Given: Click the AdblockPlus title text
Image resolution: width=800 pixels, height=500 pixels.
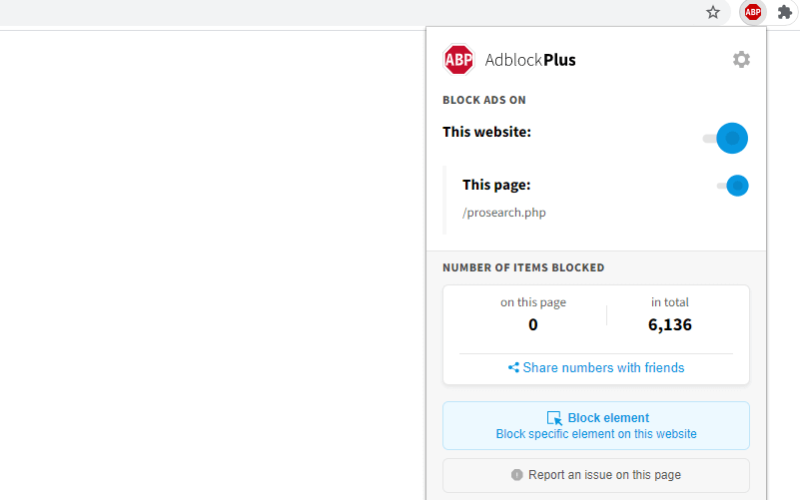Looking at the screenshot, I should (x=530, y=60).
